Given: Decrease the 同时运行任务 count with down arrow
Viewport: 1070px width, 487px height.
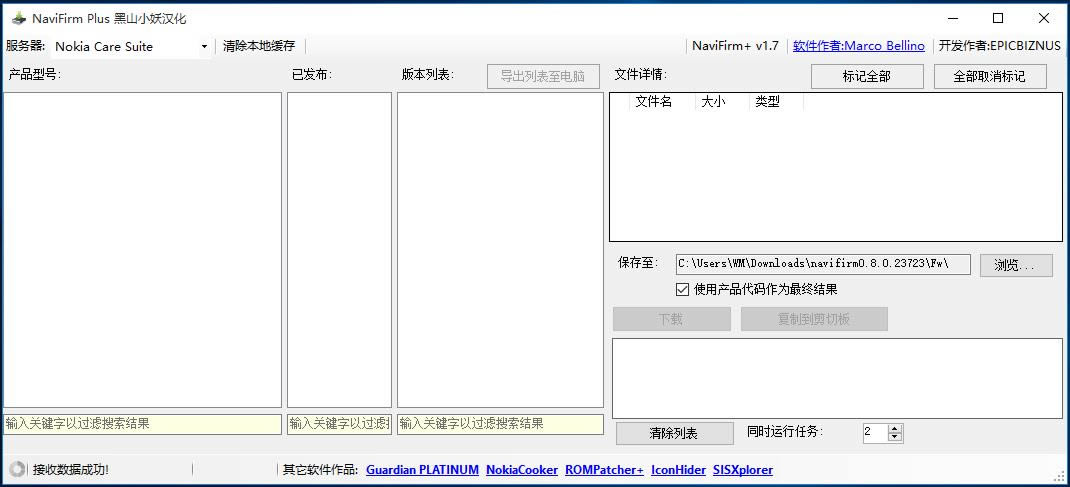Looking at the screenshot, I should (x=895, y=437).
